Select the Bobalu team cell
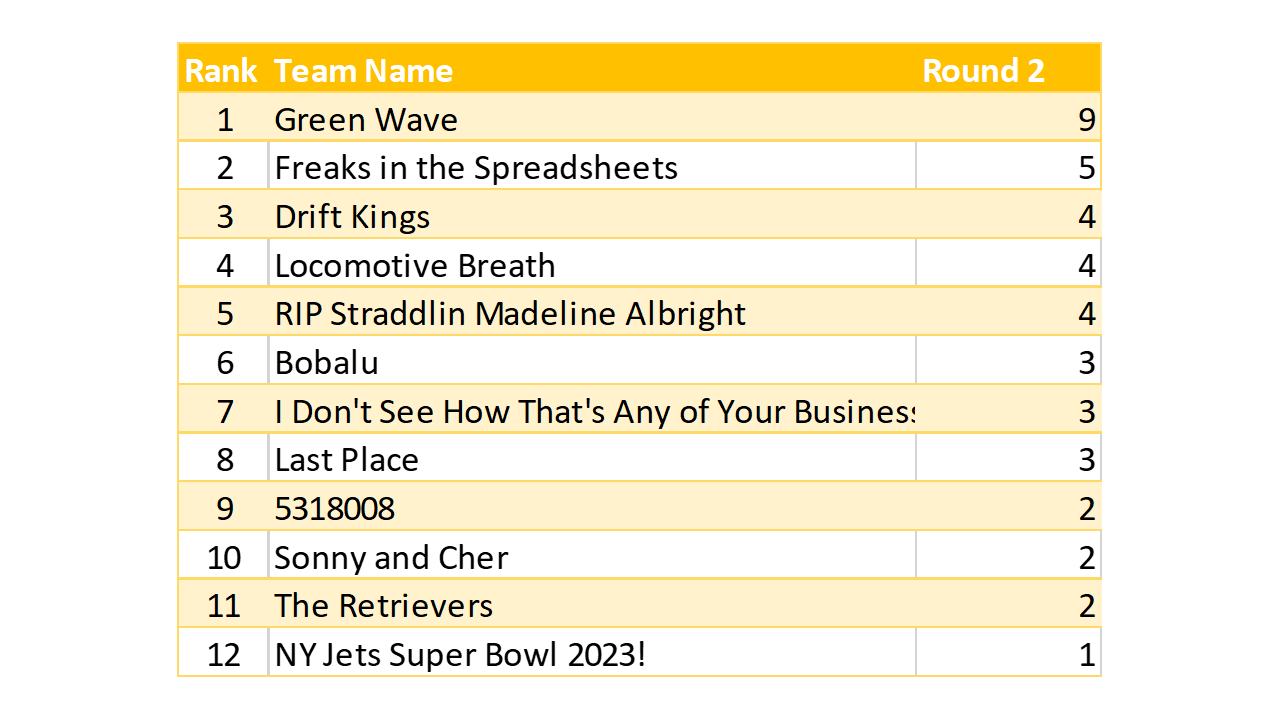Image resolution: width=1280 pixels, height=720 pixels. coord(327,362)
